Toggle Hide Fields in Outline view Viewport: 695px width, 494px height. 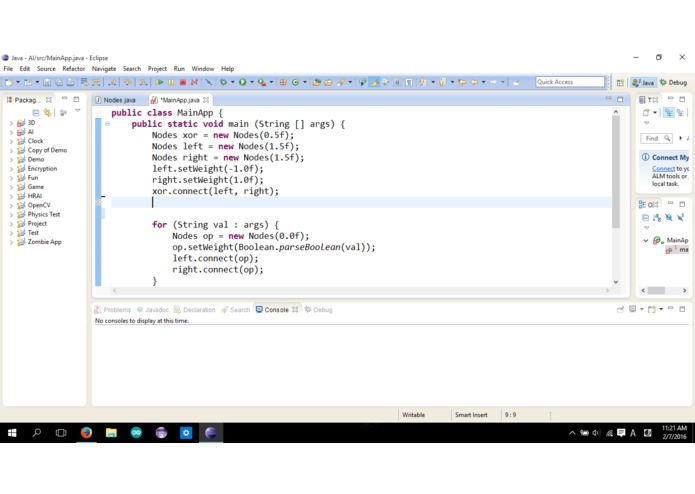668,218
